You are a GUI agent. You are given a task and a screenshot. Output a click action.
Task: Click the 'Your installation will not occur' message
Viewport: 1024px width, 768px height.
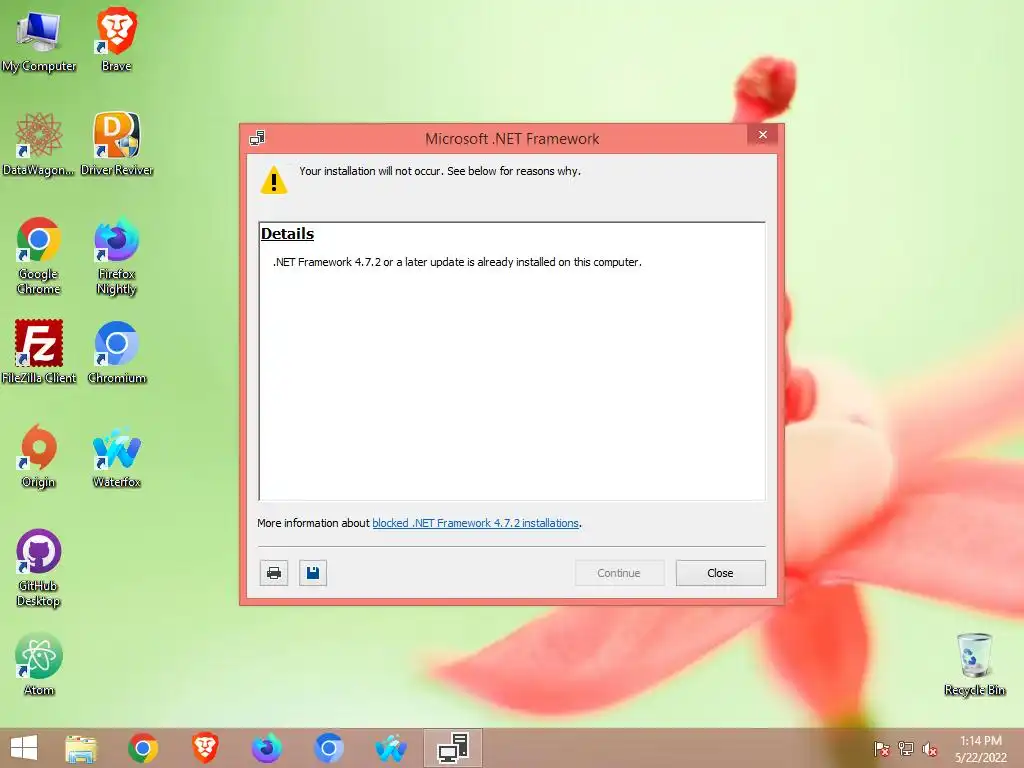point(440,171)
